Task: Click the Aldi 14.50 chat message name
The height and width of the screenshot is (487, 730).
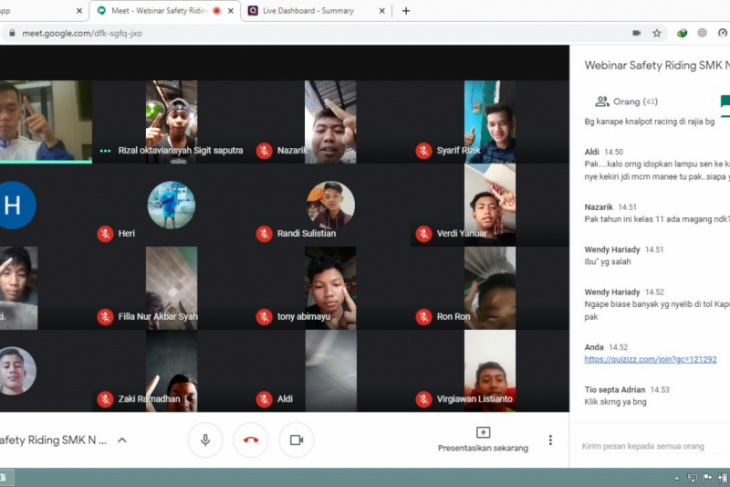Action: pyautogui.click(x=592, y=152)
